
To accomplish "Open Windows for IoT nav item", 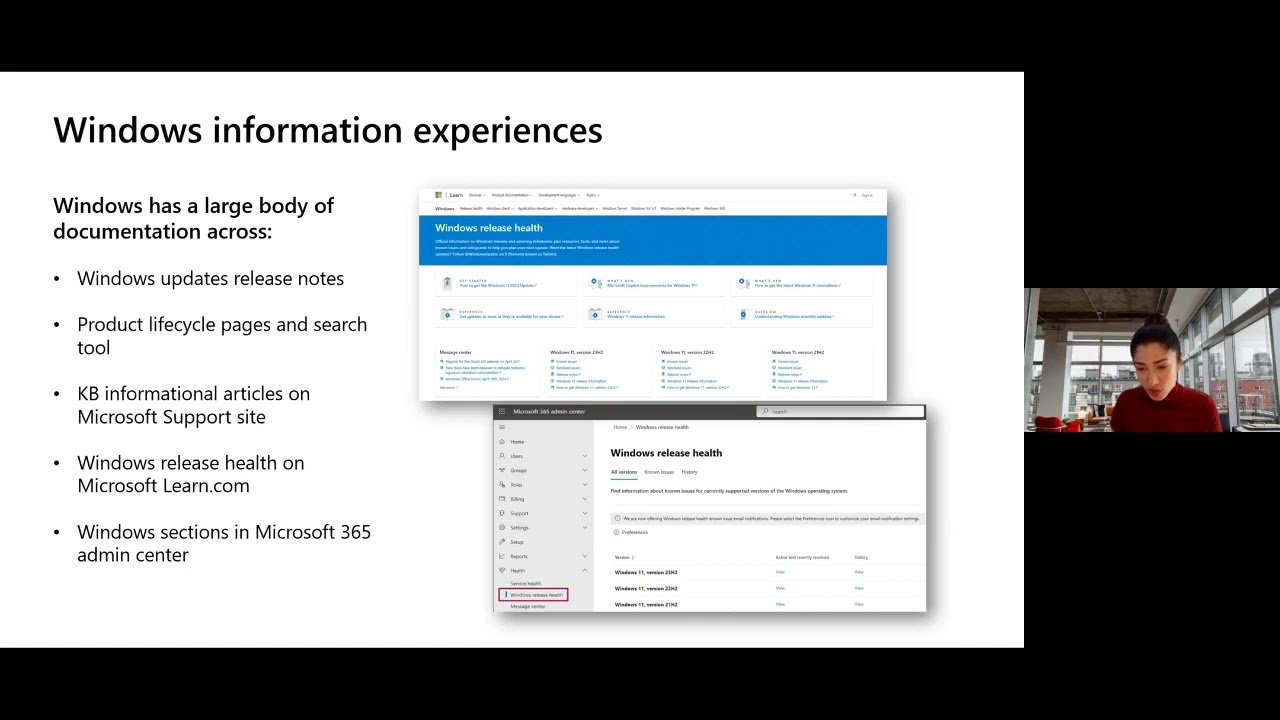I will tap(644, 209).
